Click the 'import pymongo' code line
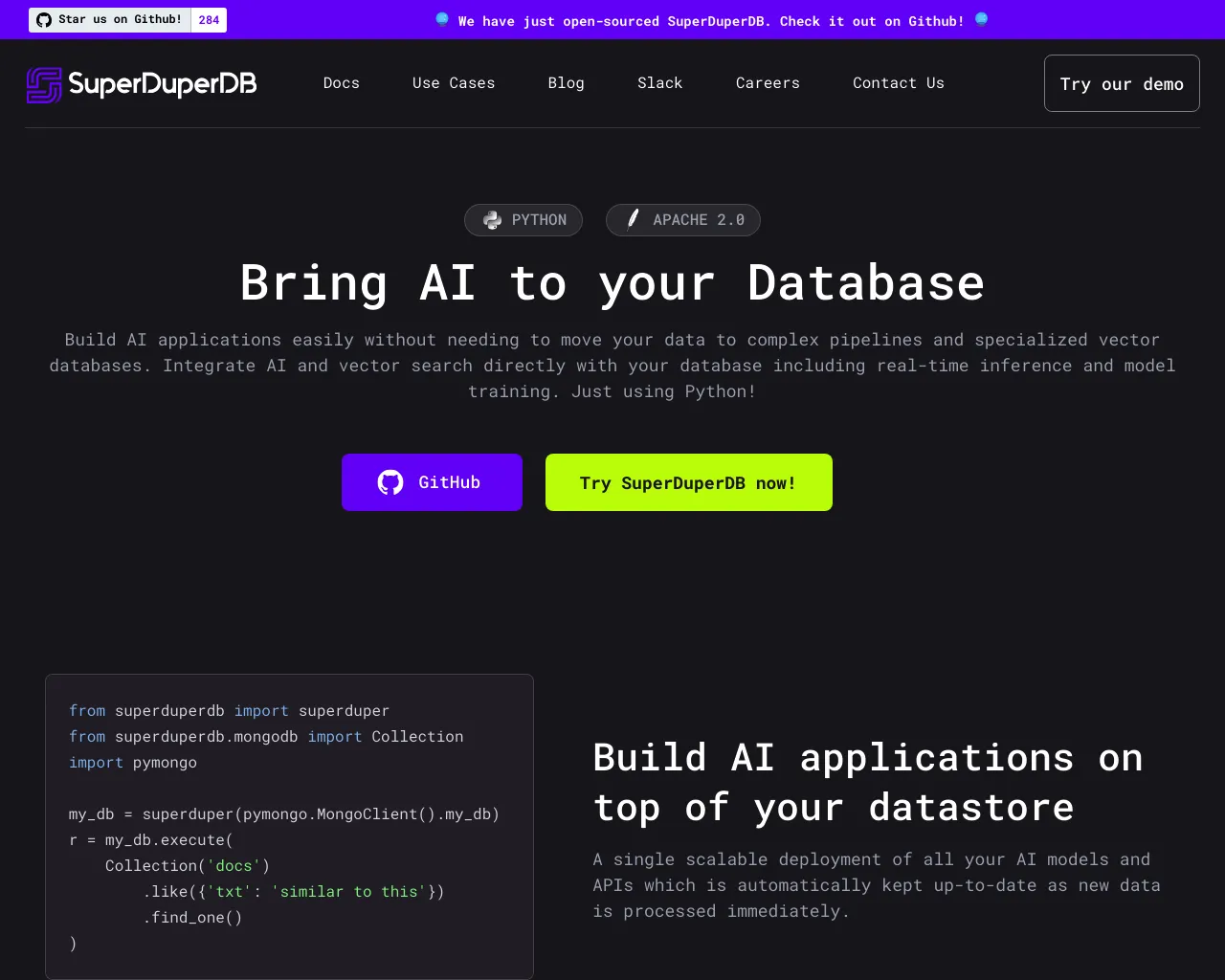The image size is (1225, 980). click(133, 762)
